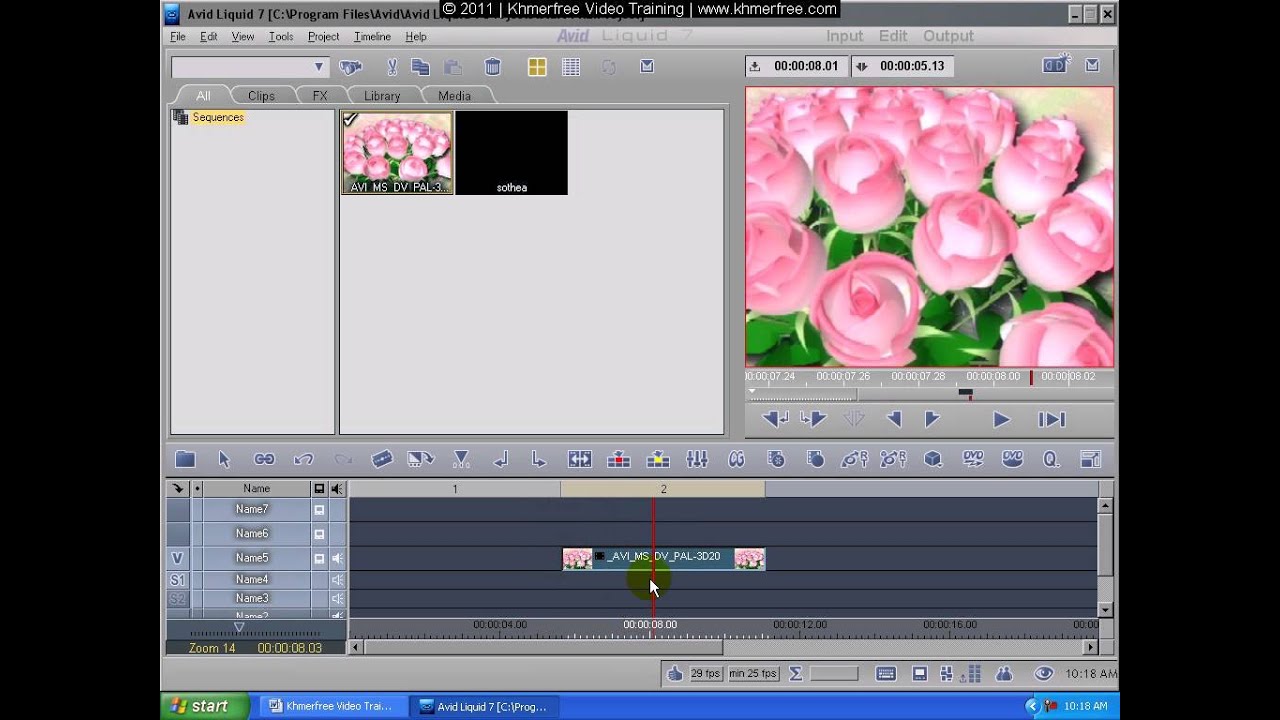Click the eye icon in status bar
The image size is (1280, 720).
coord(1043,674)
